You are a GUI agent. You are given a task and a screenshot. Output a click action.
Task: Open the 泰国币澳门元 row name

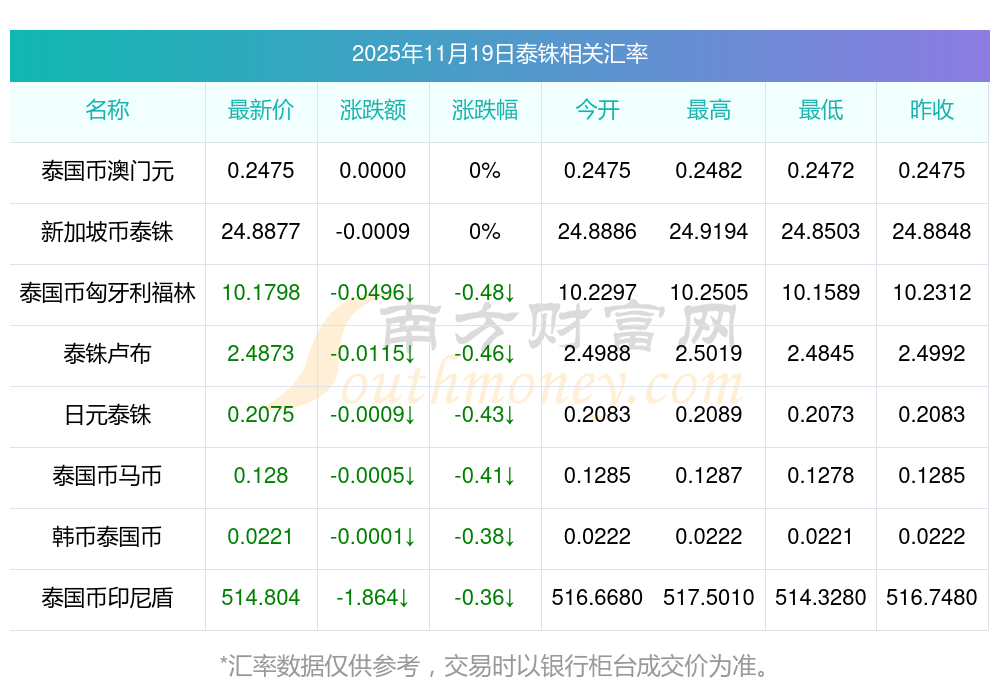click(x=107, y=171)
